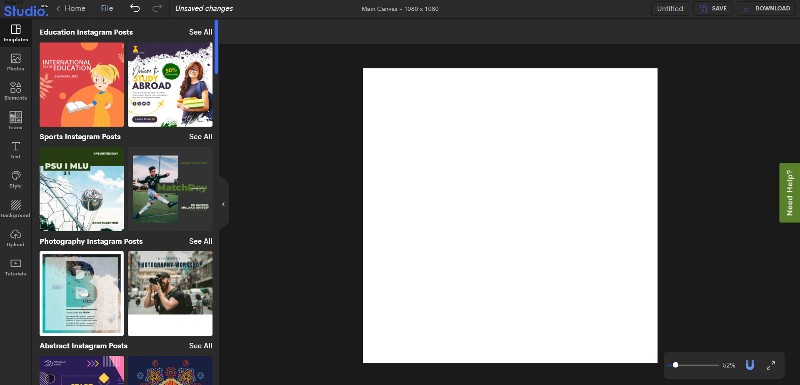Toggle the snap magnet icon
Image resolution: width=800 pixels, height=385 pixels.
point(749,365)
